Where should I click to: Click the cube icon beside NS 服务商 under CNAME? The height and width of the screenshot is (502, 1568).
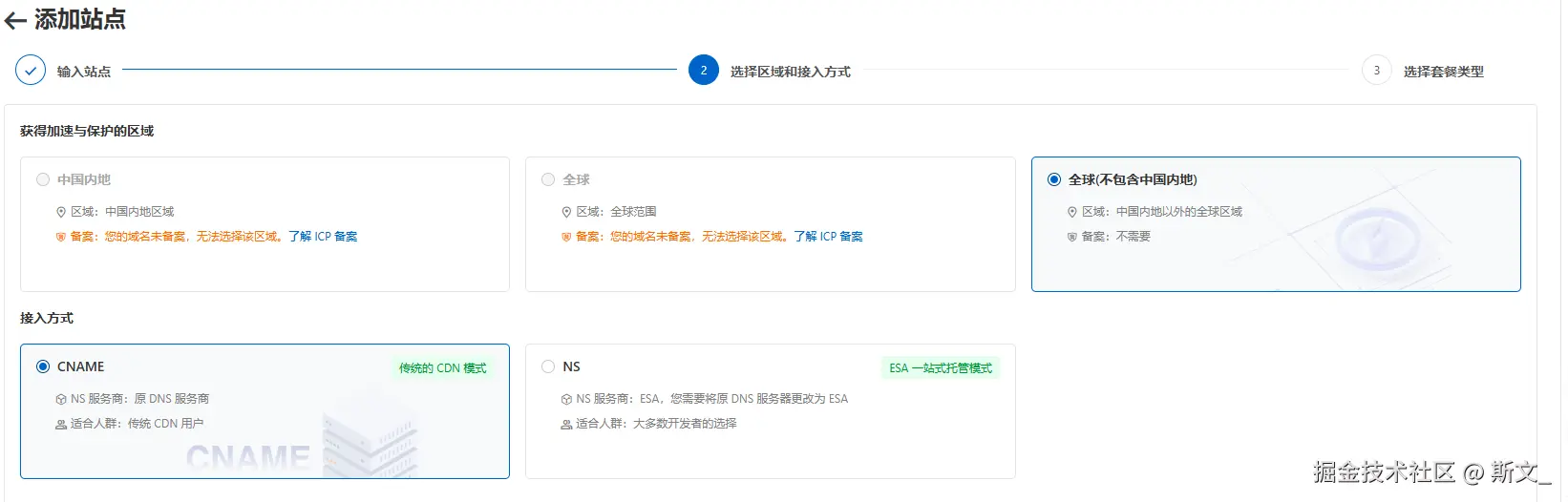[61, 399]
